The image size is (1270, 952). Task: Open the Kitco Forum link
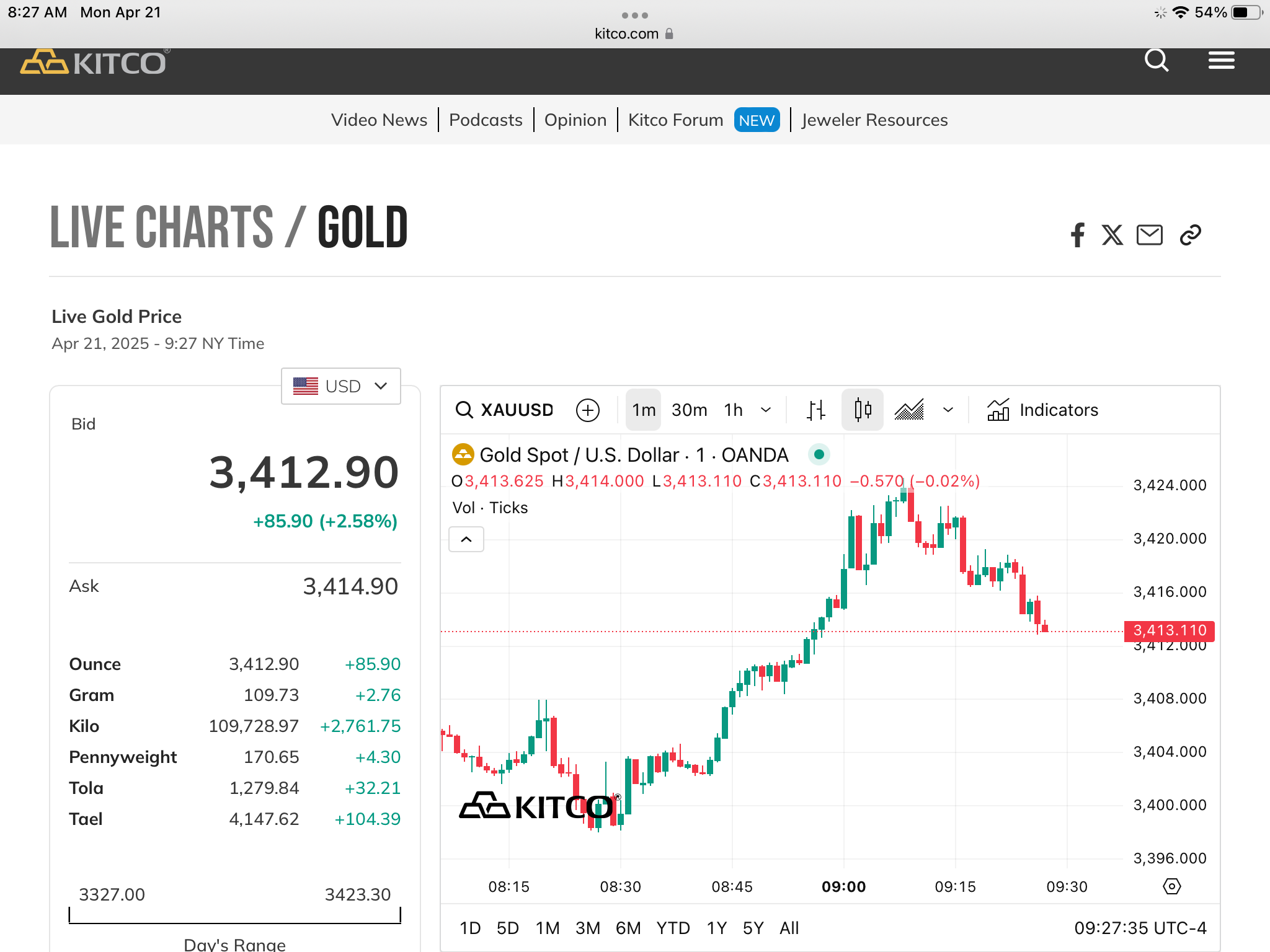[x=676, y=120]
